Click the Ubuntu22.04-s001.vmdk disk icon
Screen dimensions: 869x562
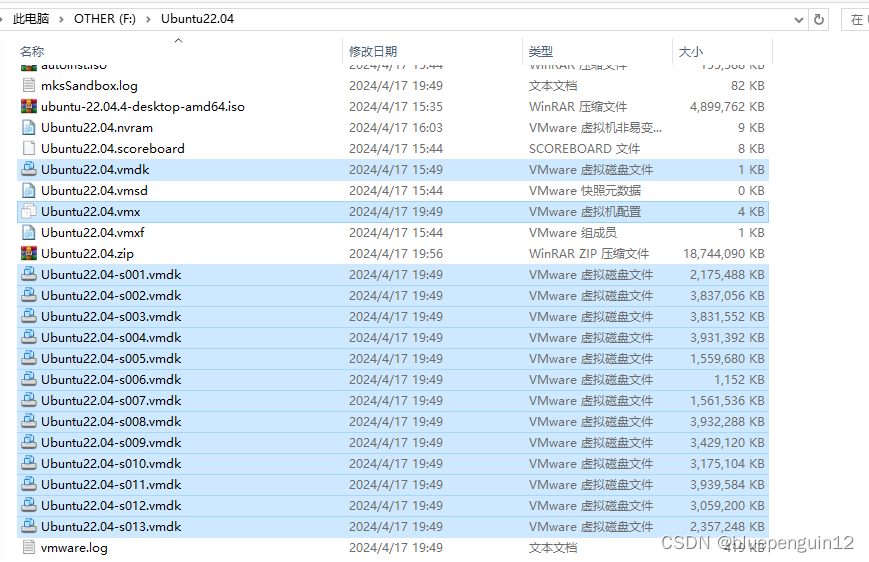[x=29, y=274]
